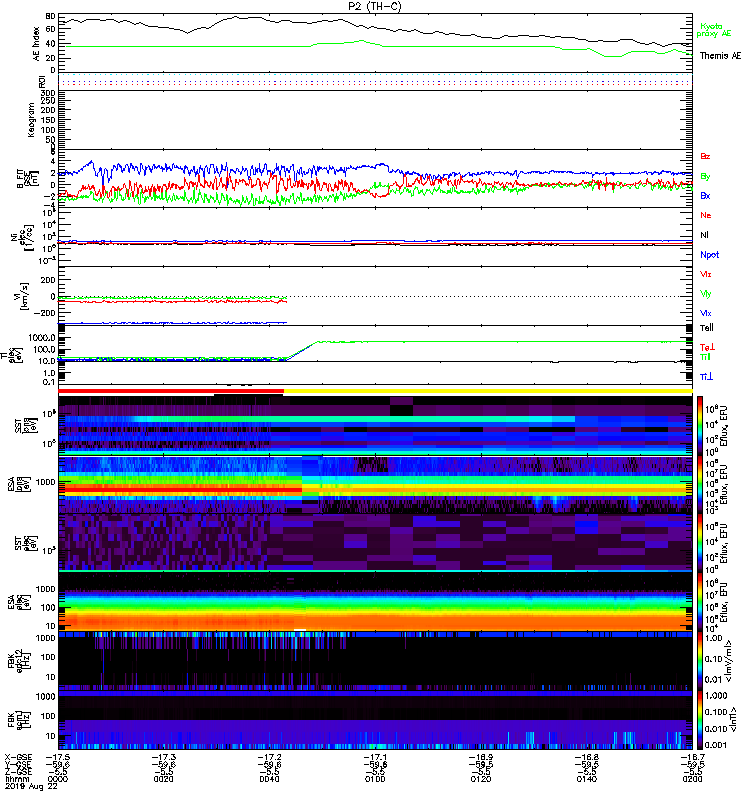Click the "0120" time tick label
The image size is (750, 800).
coord(481,779)
